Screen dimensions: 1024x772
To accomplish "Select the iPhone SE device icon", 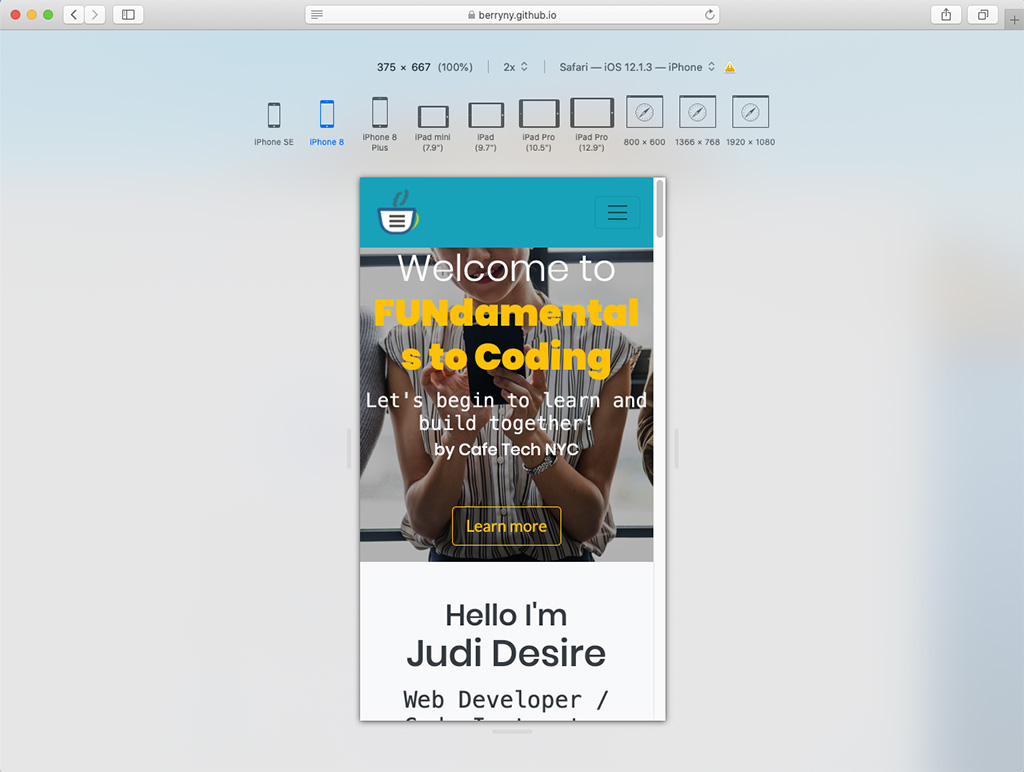I will click(274, 115).
